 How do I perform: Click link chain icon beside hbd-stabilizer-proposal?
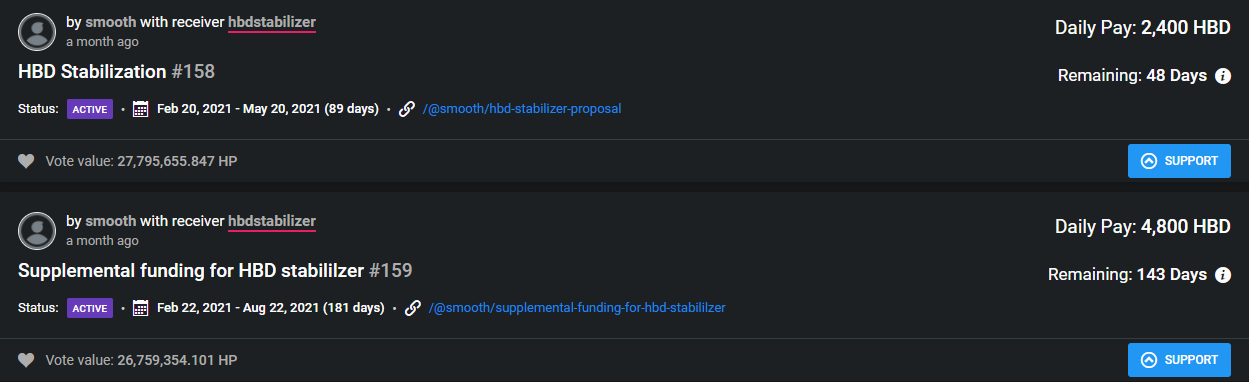point(407,109)
